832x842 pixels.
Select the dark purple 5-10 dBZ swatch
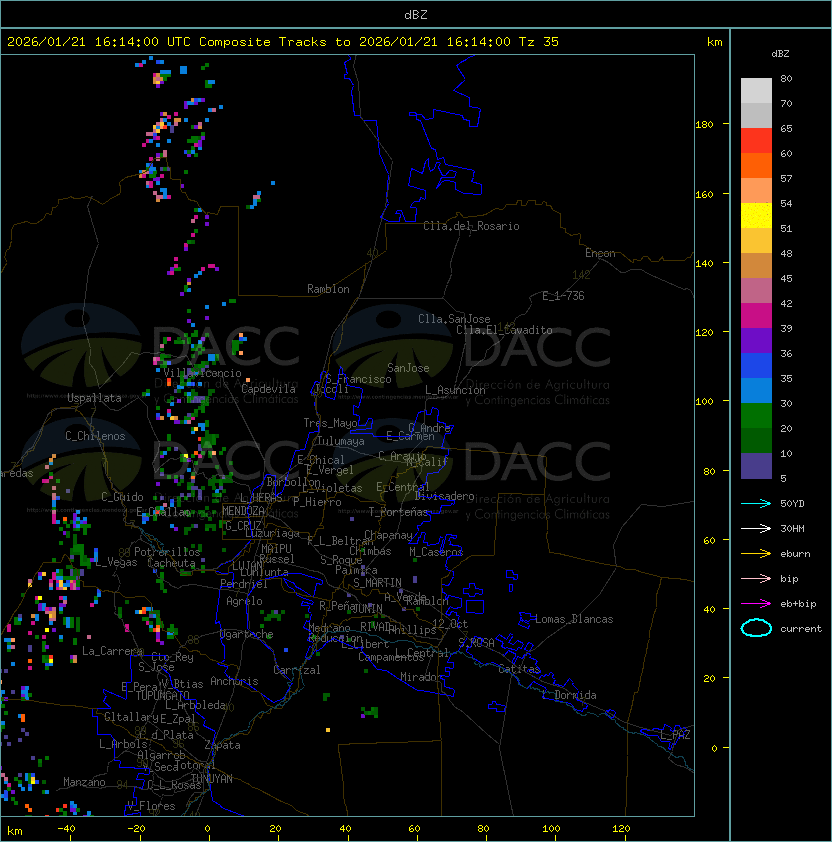click(756, 466)
